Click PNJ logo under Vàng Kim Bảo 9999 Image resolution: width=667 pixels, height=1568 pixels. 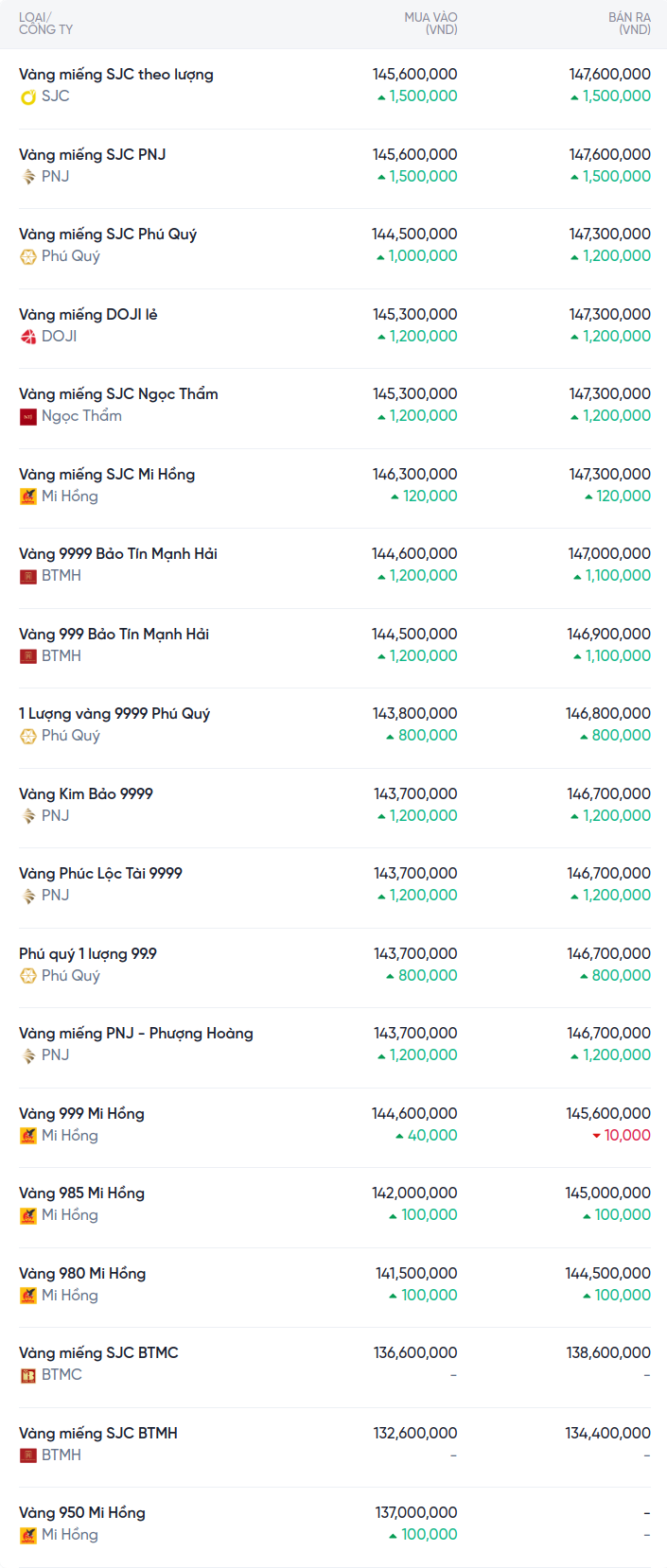(28, 816)
